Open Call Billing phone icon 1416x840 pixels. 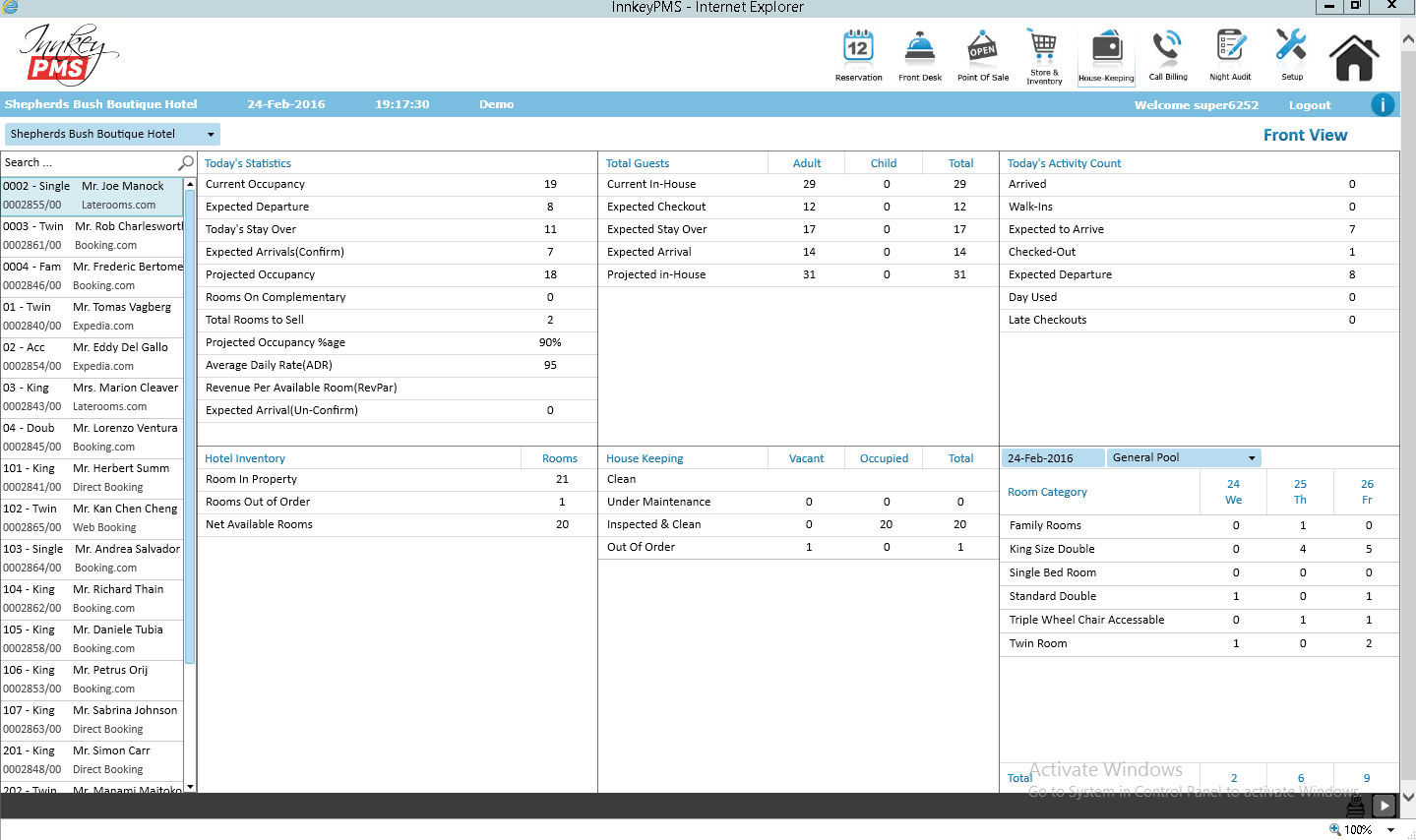click(1168, 47)
